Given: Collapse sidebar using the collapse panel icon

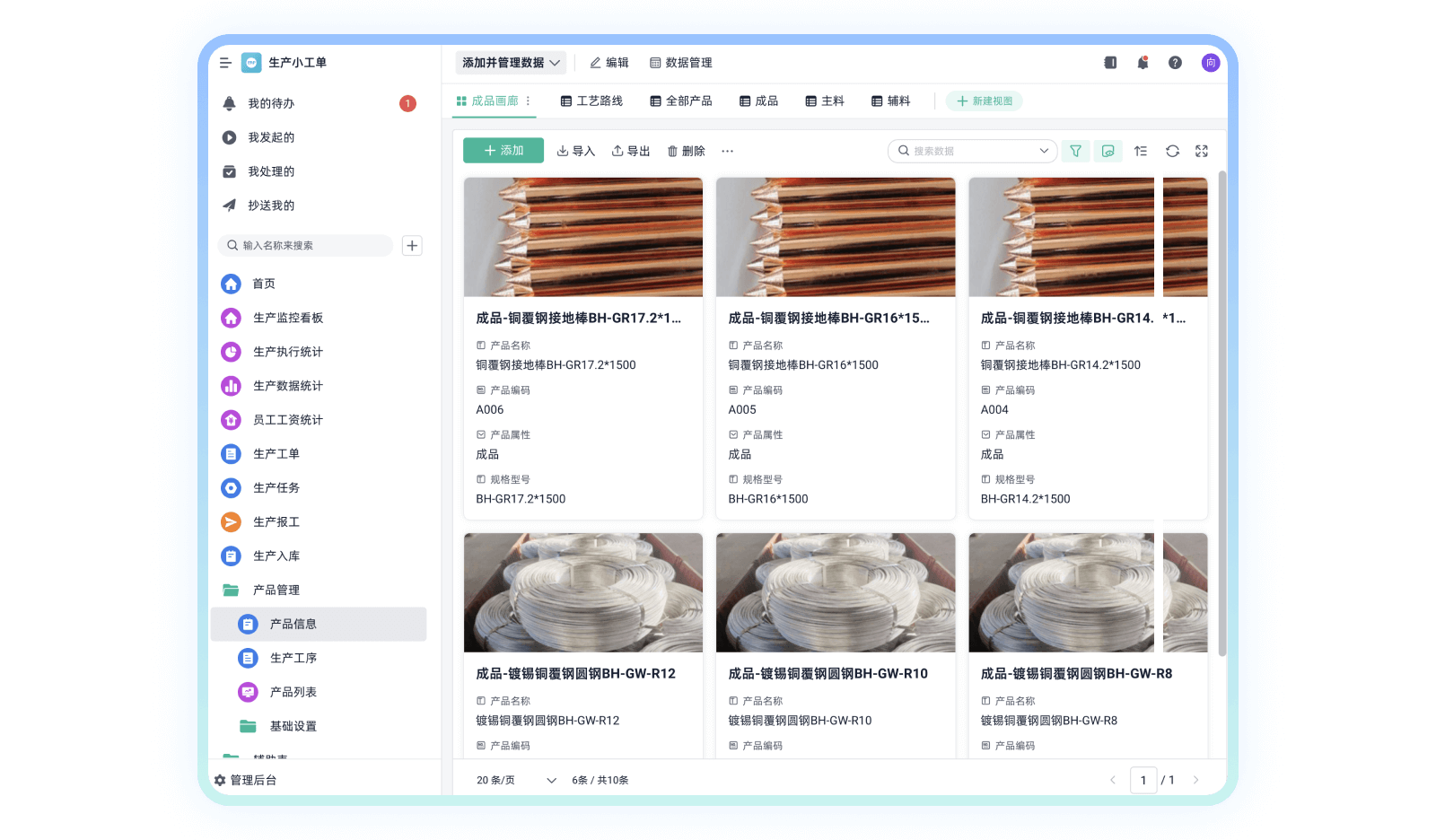Looking at the screenshot, I should point(1110,62).
